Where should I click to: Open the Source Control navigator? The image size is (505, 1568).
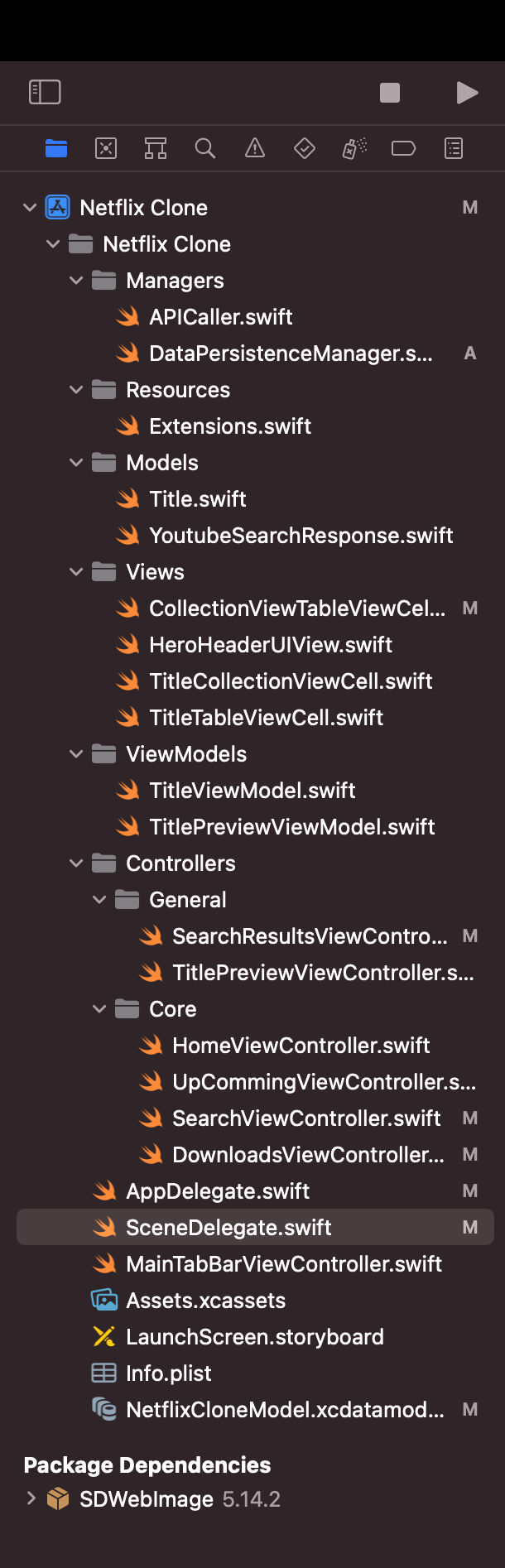[x=105, y=149]
